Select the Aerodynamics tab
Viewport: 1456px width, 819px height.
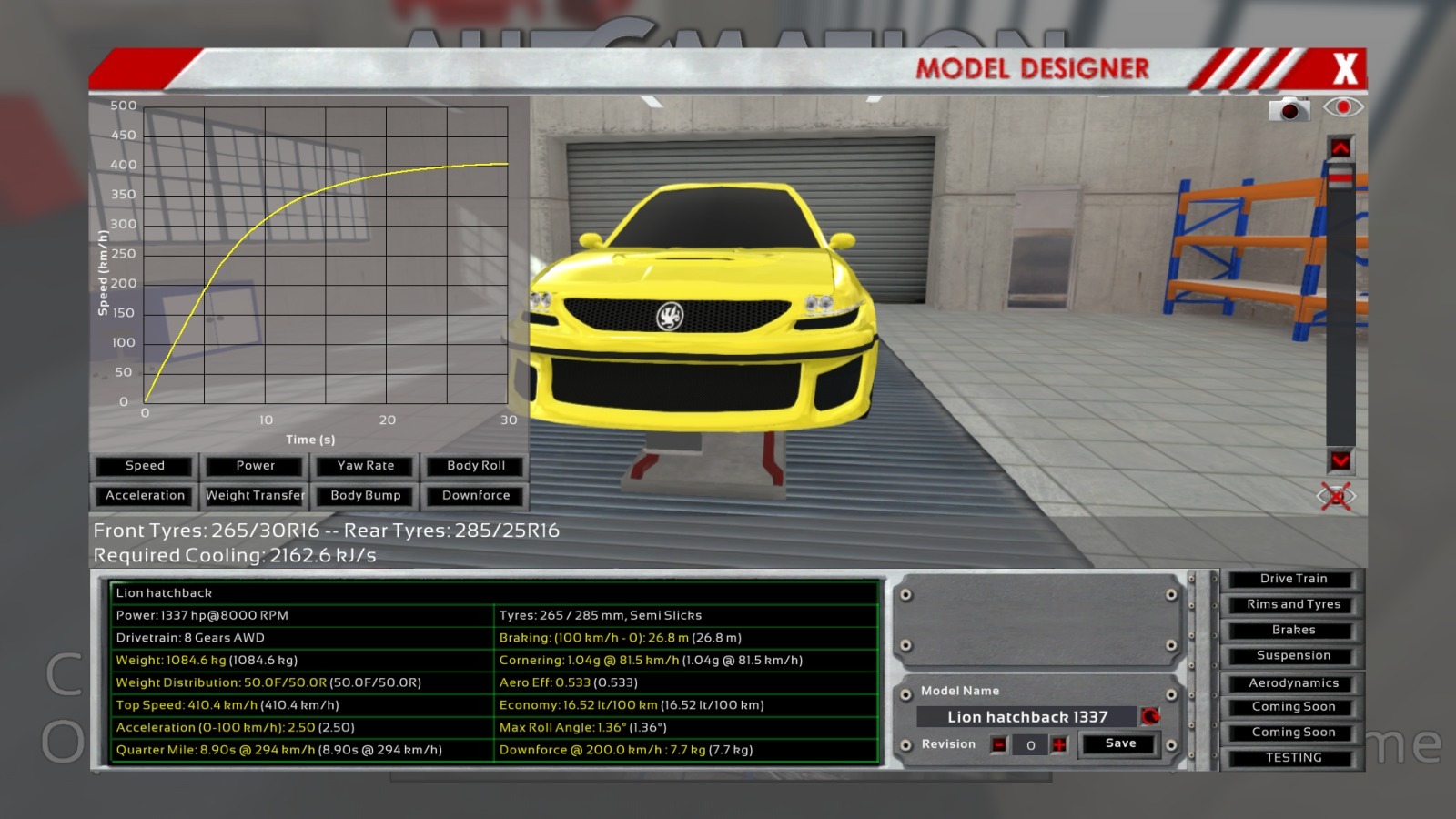tap(1293, 682)
